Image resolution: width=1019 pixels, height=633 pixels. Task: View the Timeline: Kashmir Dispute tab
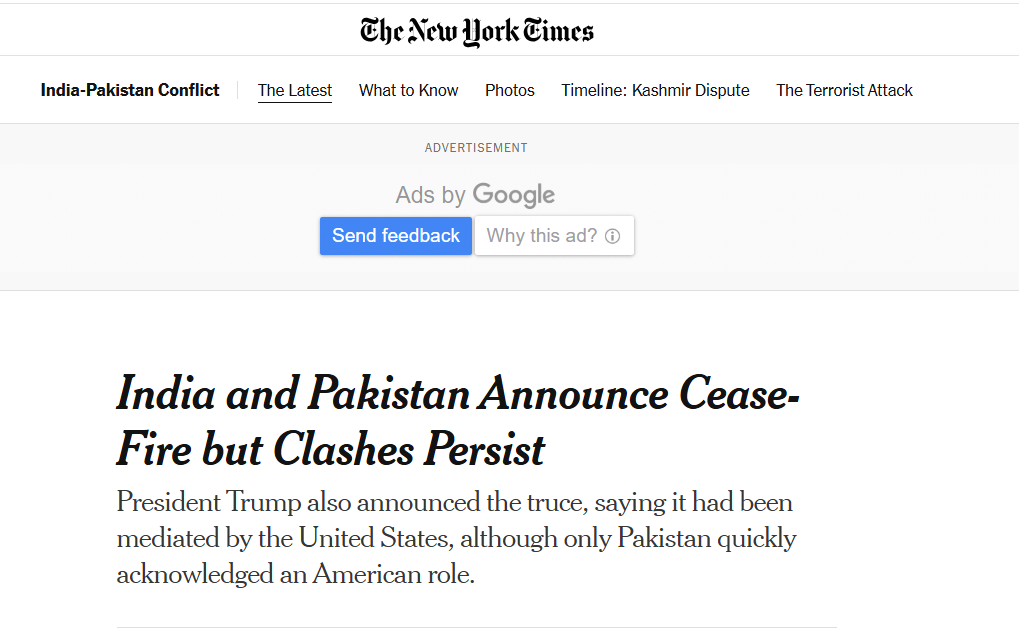click(655, 90)
